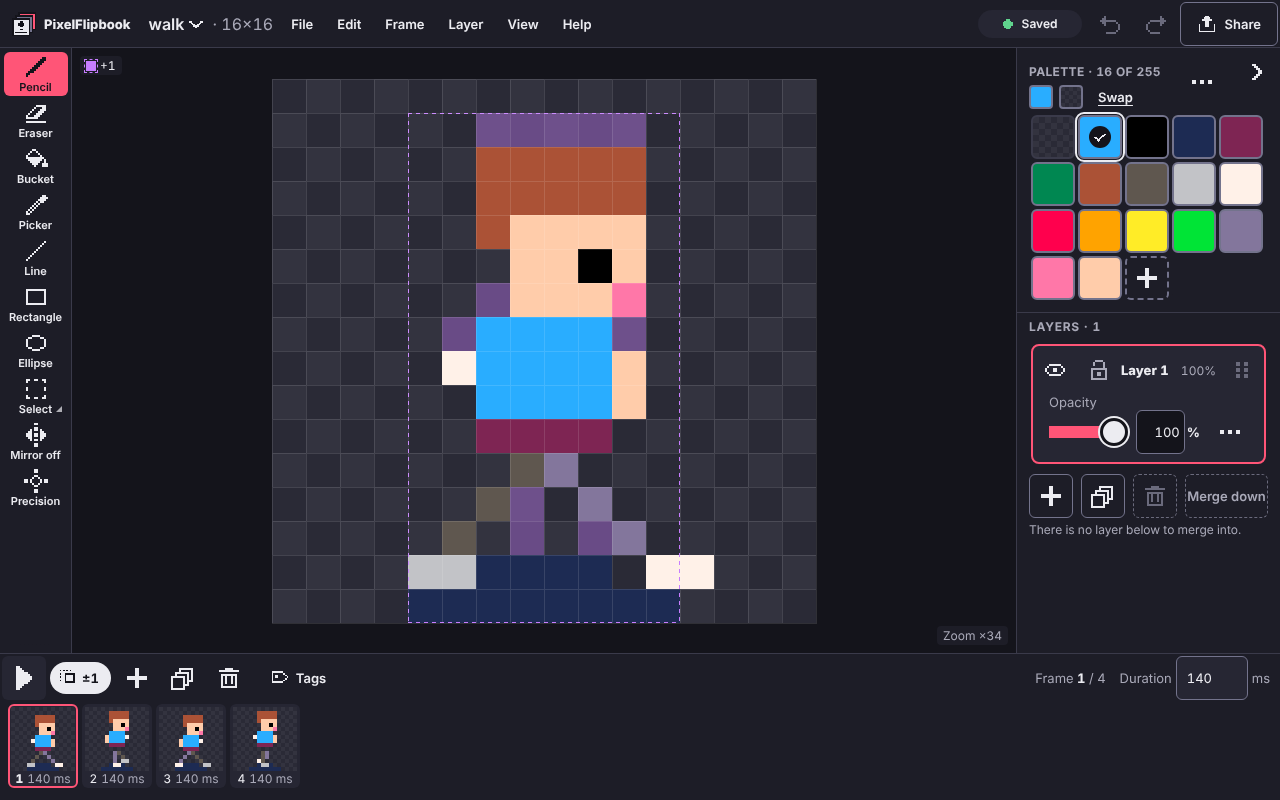1280x800 pixels.
Task: Click the undo arrow icon
Action: (x=1110, y=24)
